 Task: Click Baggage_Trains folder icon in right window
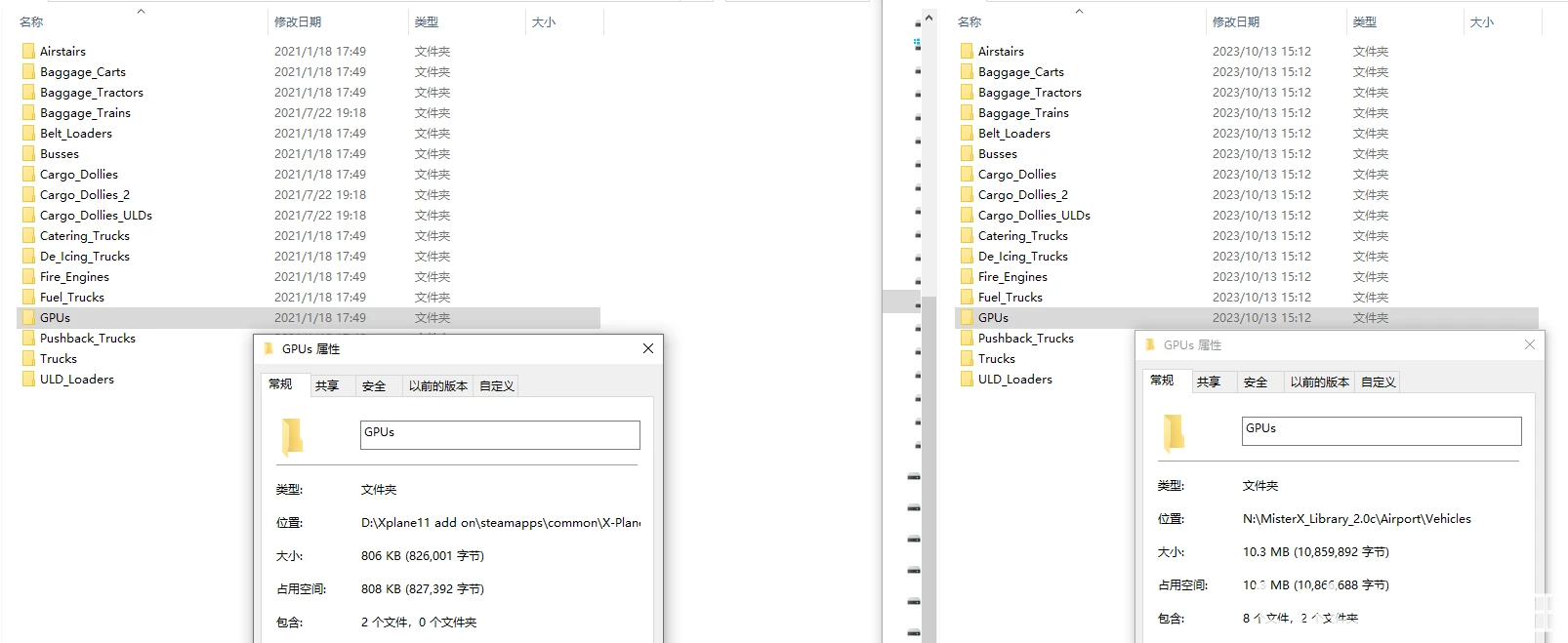tap(967, 112)
